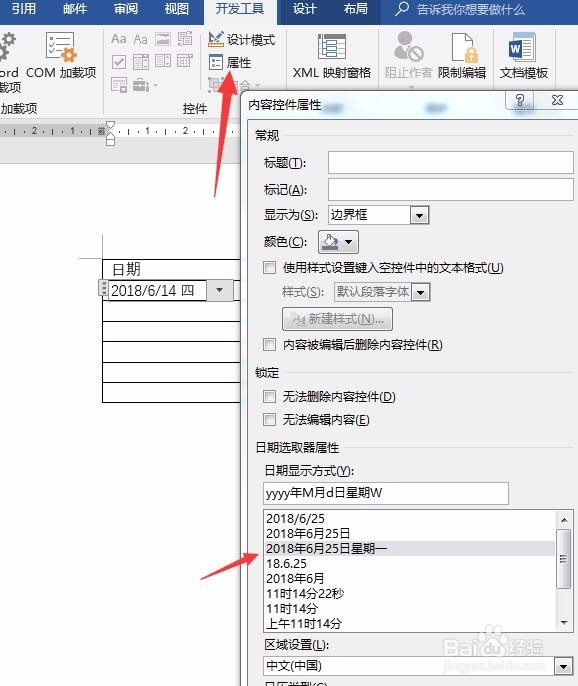578x686 pixels.
Task: Switch to 设计 Design tab
Action: 305,9
